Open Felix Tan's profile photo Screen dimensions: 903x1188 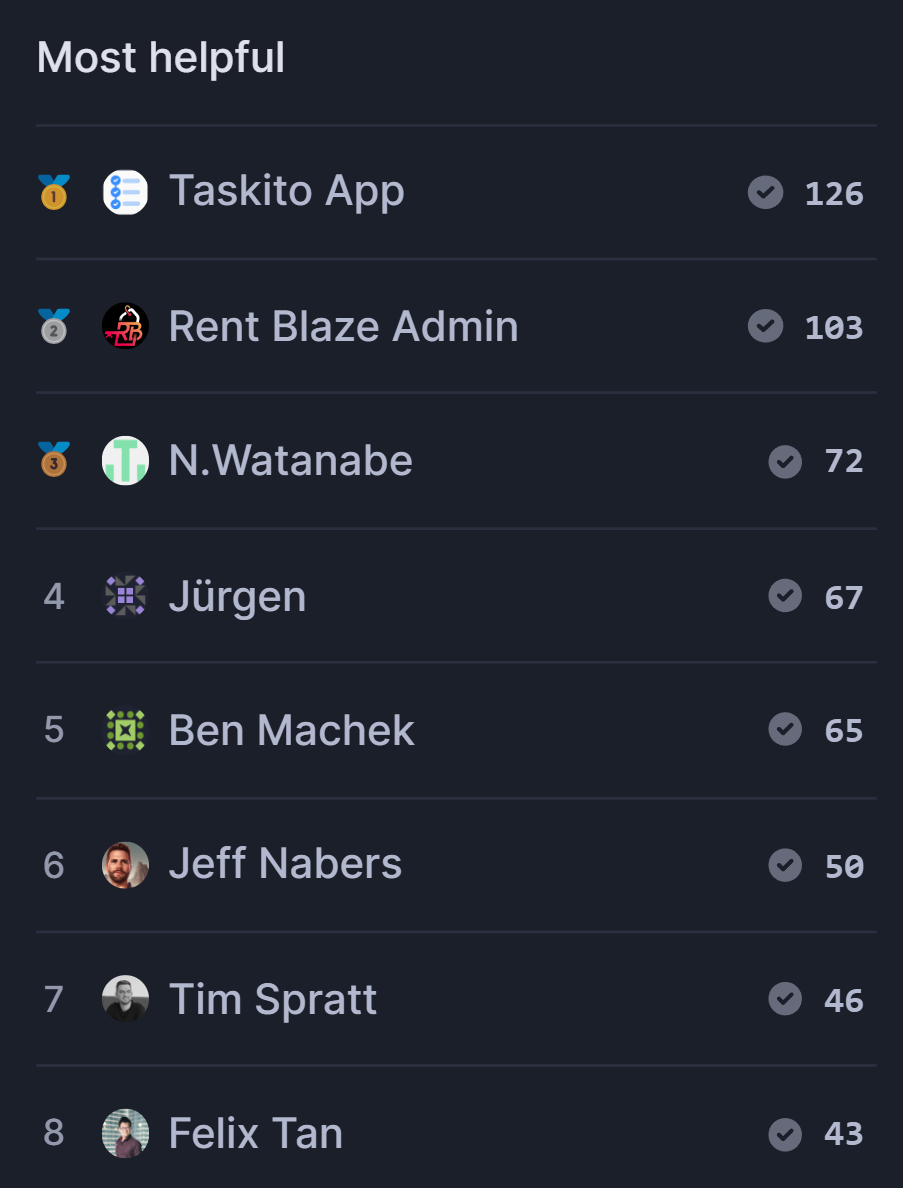tap(126, 1133)
